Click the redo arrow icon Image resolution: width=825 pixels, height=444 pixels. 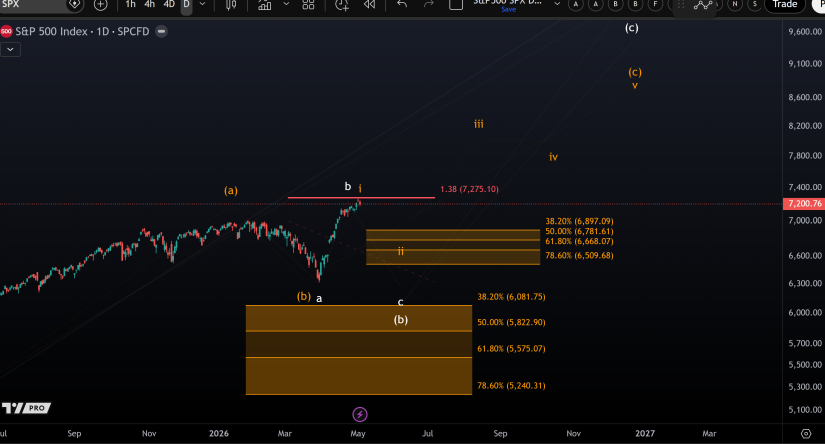[429, 4]
